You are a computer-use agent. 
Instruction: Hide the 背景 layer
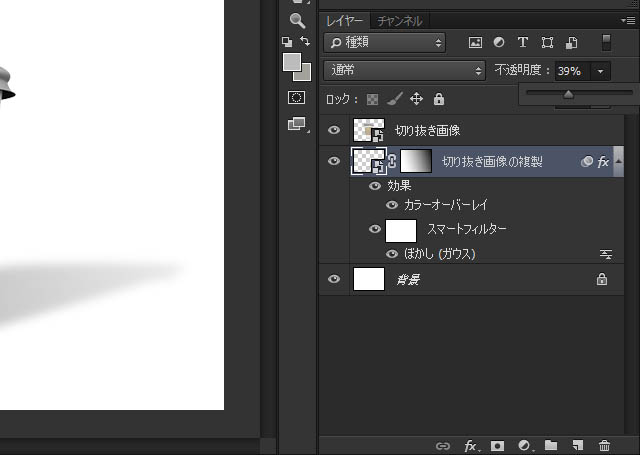(334, 280)
